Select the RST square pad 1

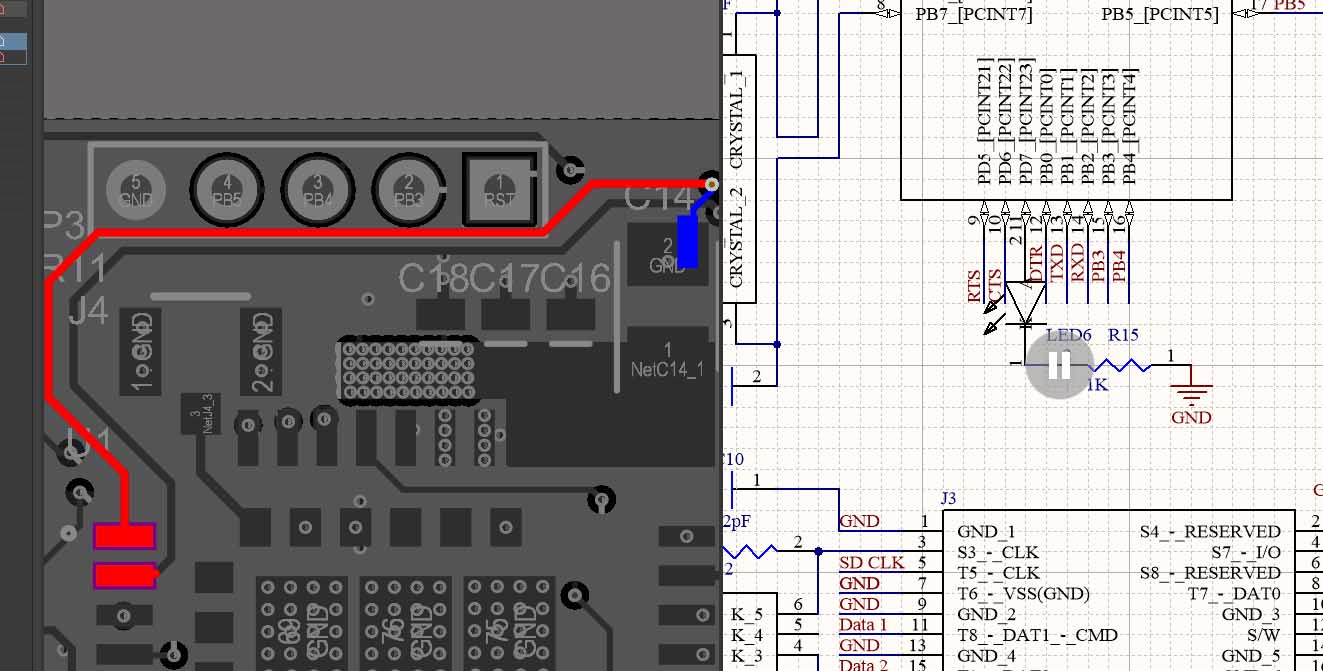point(499,188)
